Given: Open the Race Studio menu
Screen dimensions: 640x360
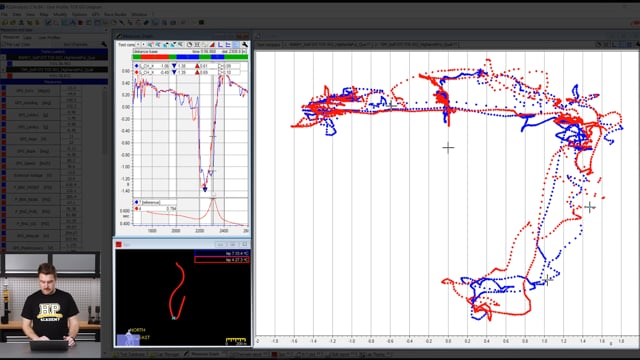Looking at the screenshot, I should tap(116, 14).
